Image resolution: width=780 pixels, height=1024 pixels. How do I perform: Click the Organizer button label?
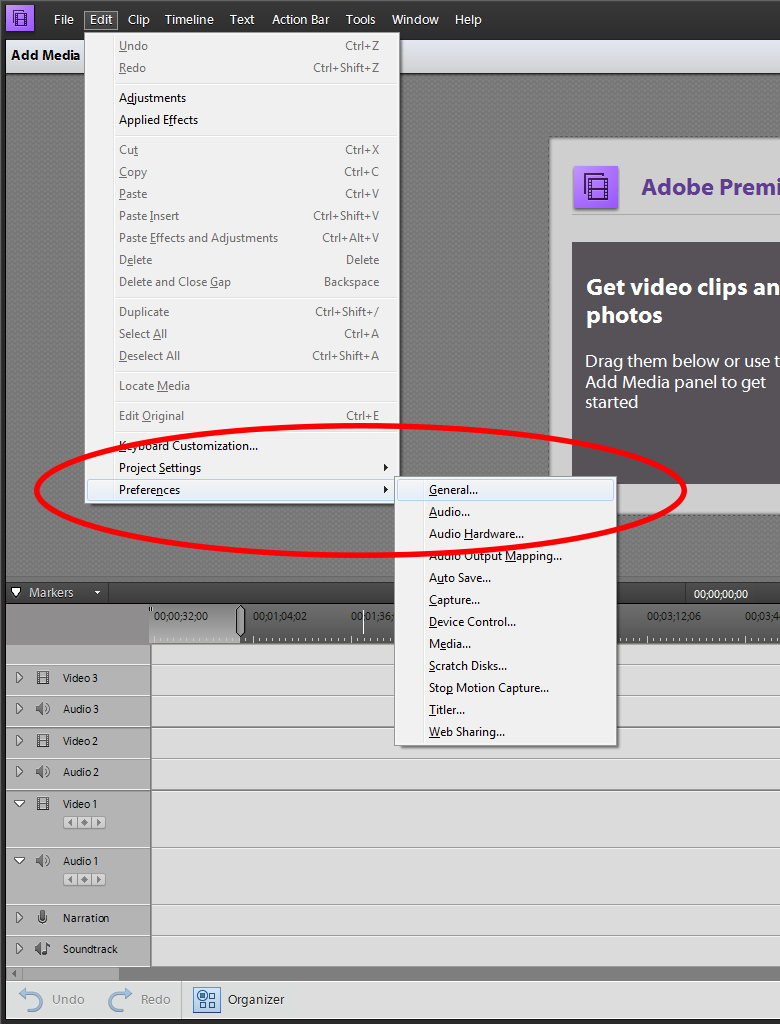coord(255,999)
